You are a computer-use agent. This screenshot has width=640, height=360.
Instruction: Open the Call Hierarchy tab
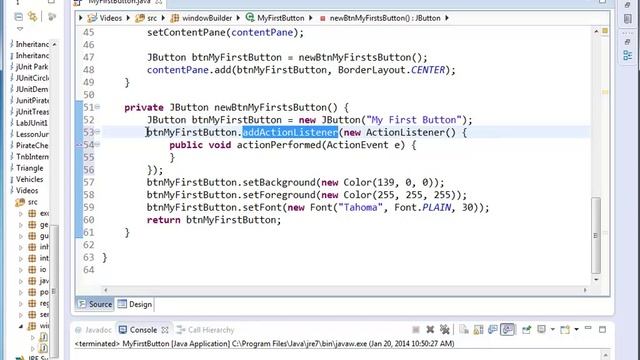pos(206,330)
